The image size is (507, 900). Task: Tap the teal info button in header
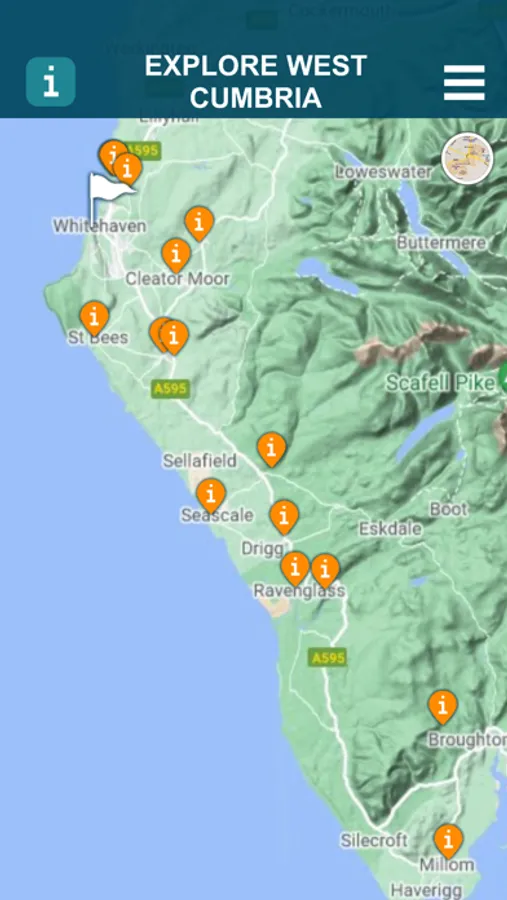pyautogui.click(x=51, y=82)
